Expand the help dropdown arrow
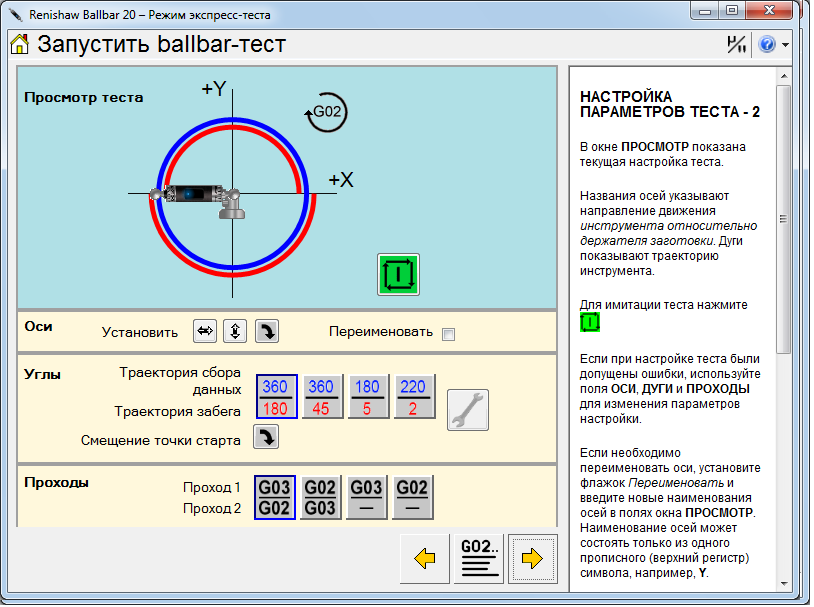Image resolution: width=814 pixels, height=607 pixels. [x=785, y=45]
